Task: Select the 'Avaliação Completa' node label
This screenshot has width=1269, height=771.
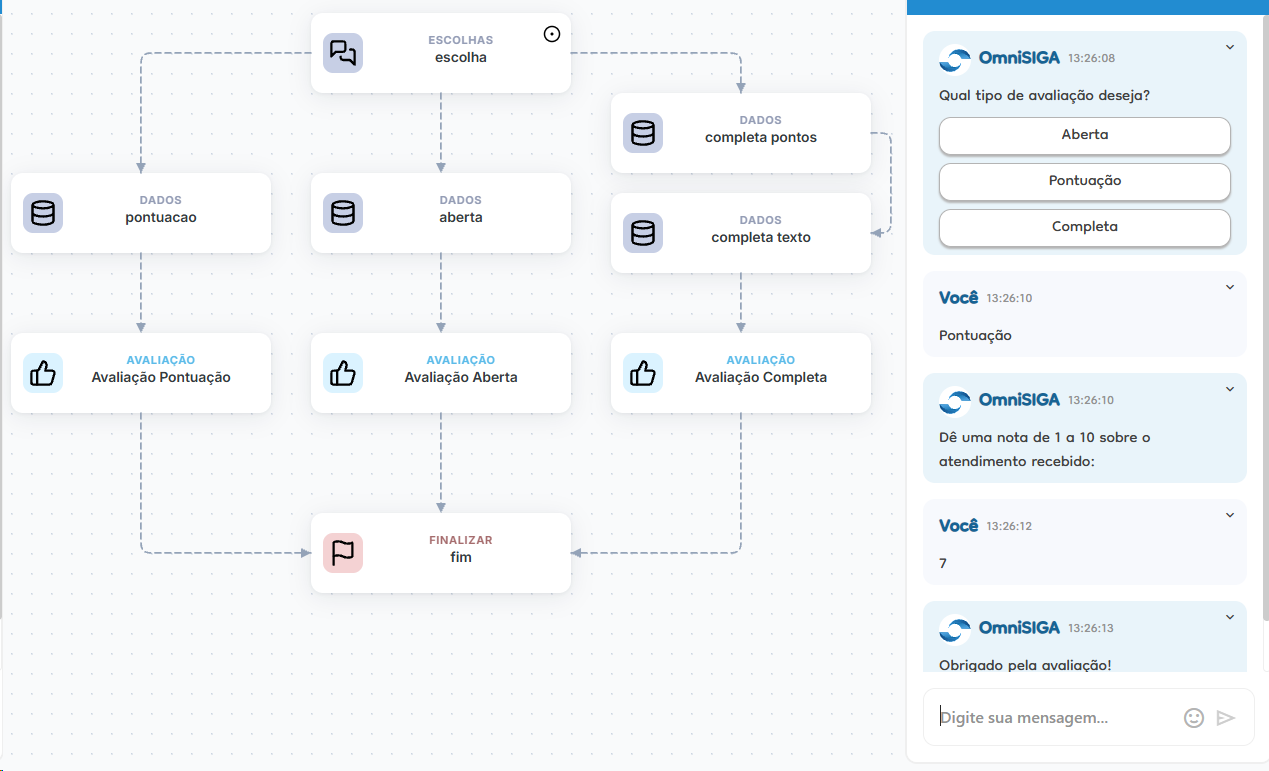Action: (x=761, y=378)
